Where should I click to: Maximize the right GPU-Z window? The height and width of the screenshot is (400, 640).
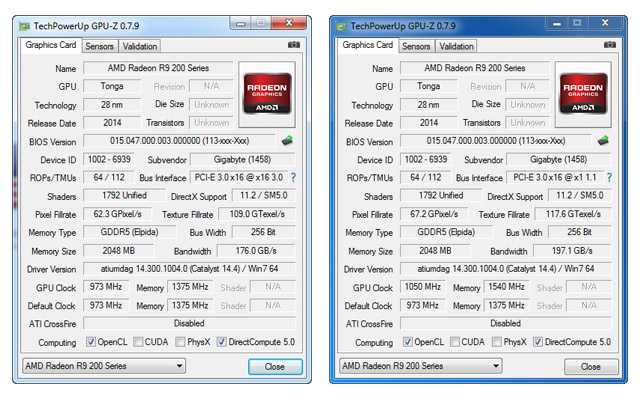(x=577, y=23)
